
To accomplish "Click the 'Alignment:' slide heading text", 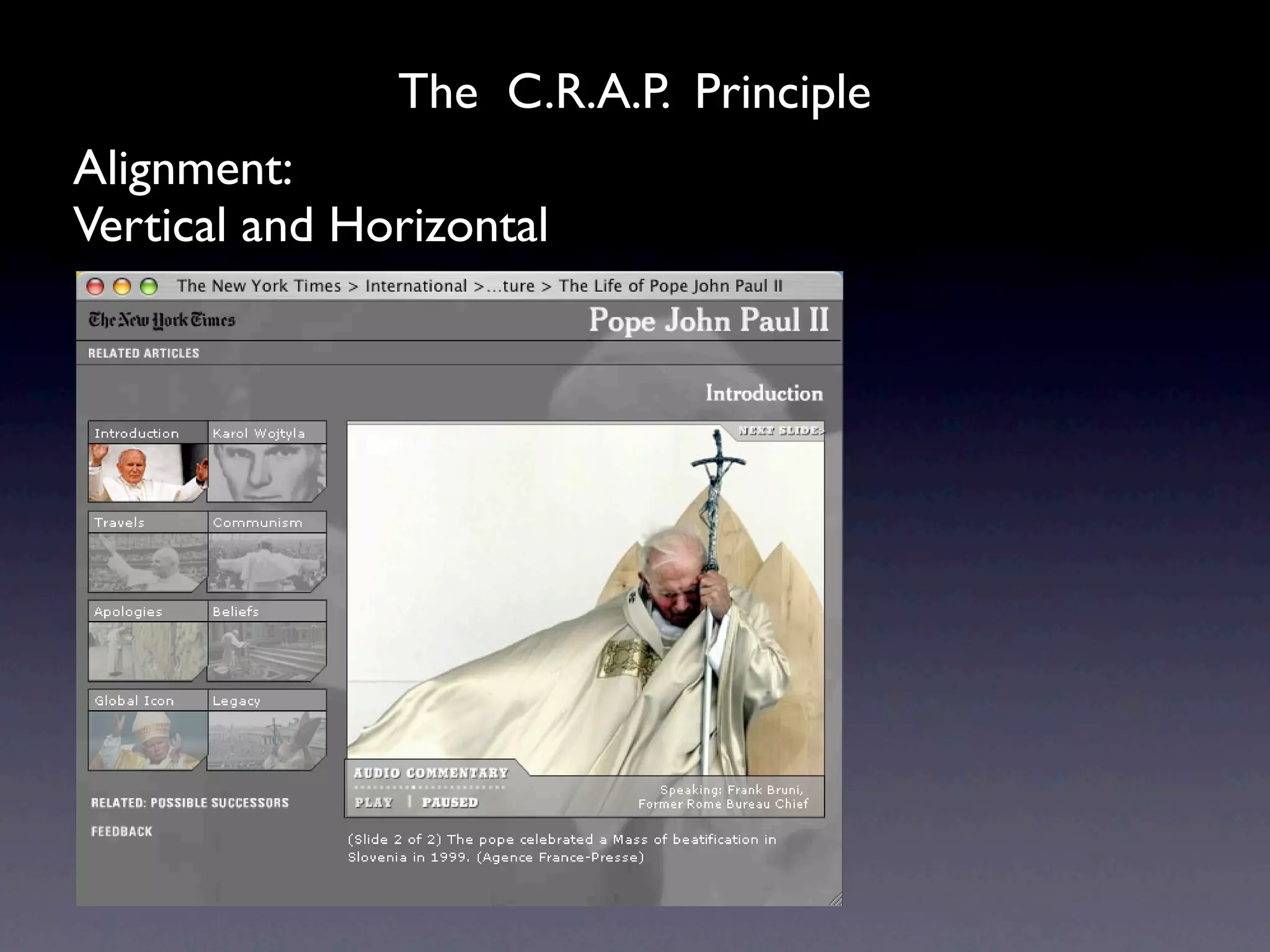I will pos(183,168).
